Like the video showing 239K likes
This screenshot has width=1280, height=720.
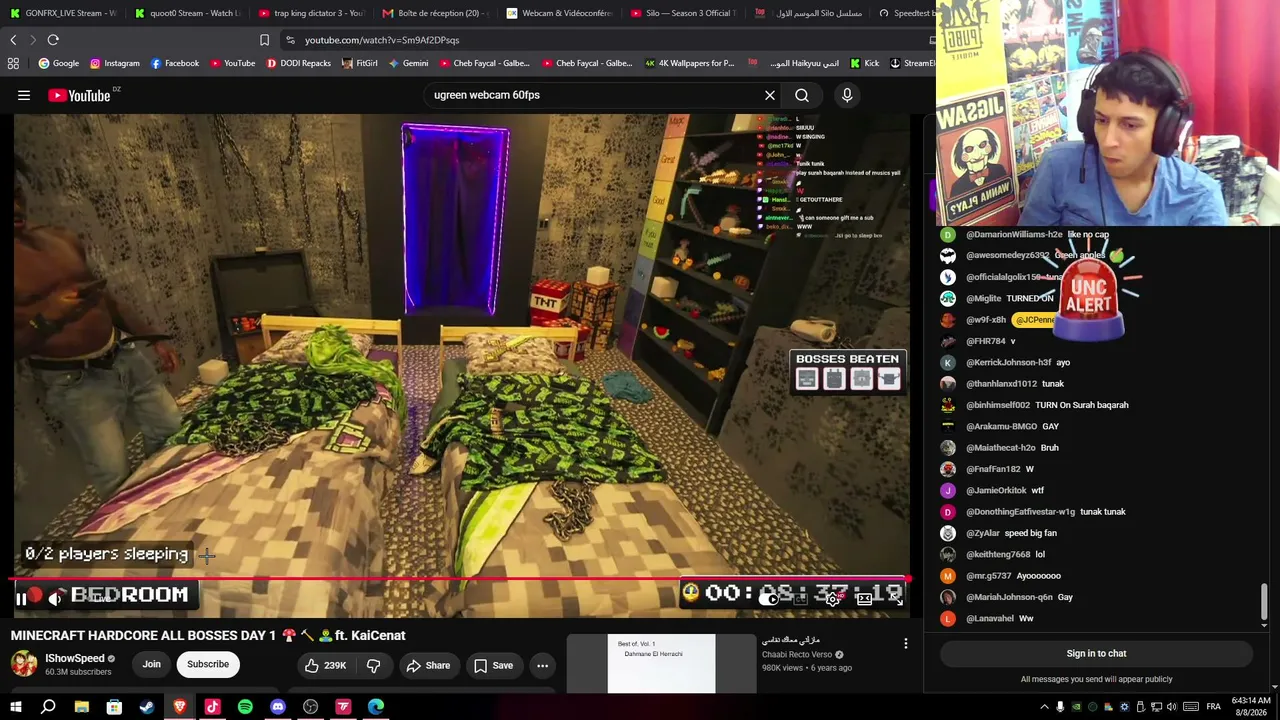tap(326, 665)
